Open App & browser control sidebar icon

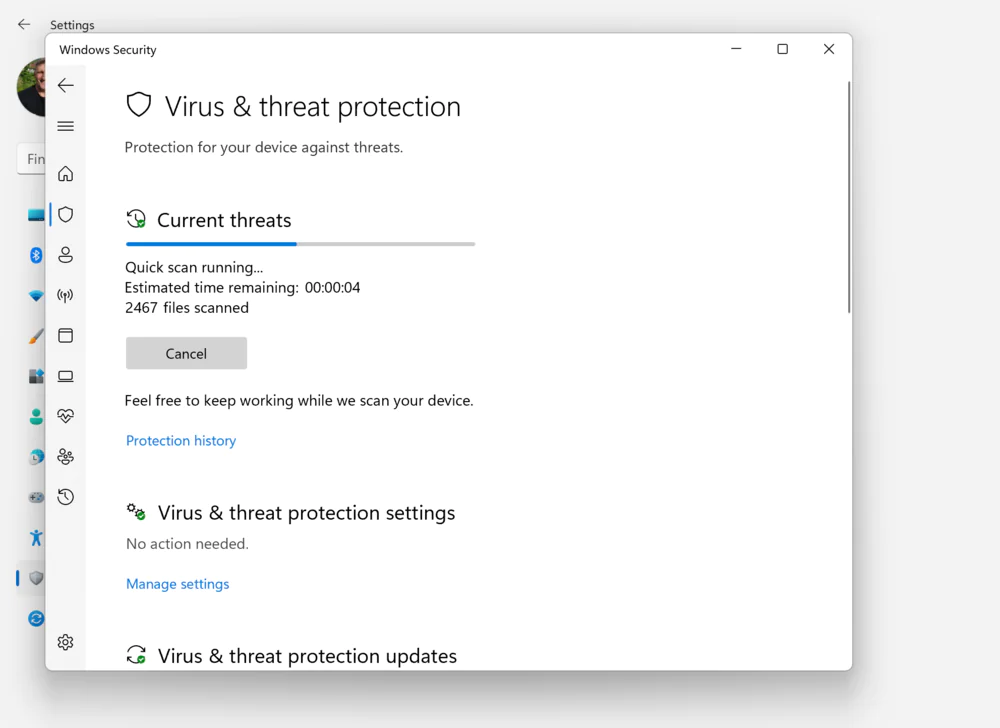pyautogui.click(x=66, y=336)
